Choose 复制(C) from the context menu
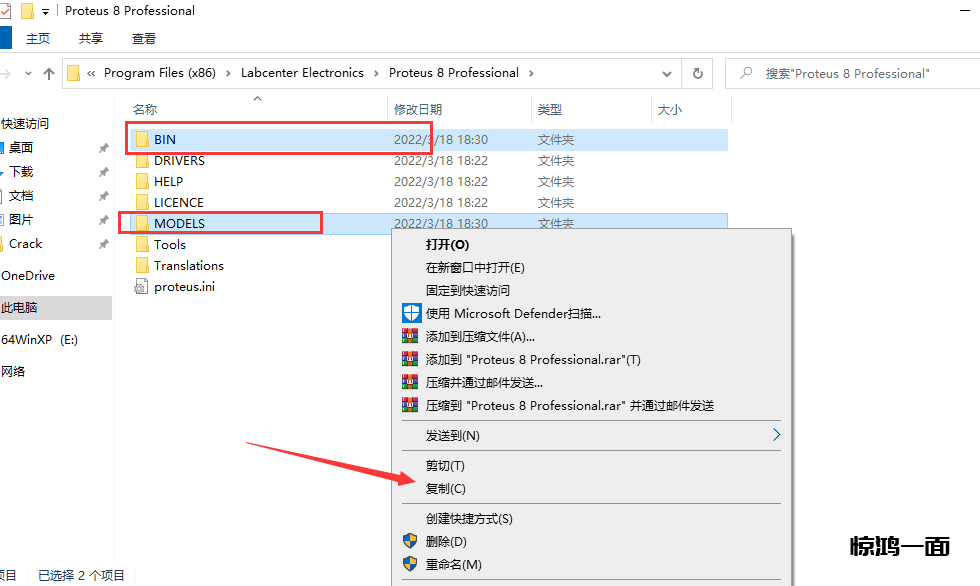 [445, 489]
